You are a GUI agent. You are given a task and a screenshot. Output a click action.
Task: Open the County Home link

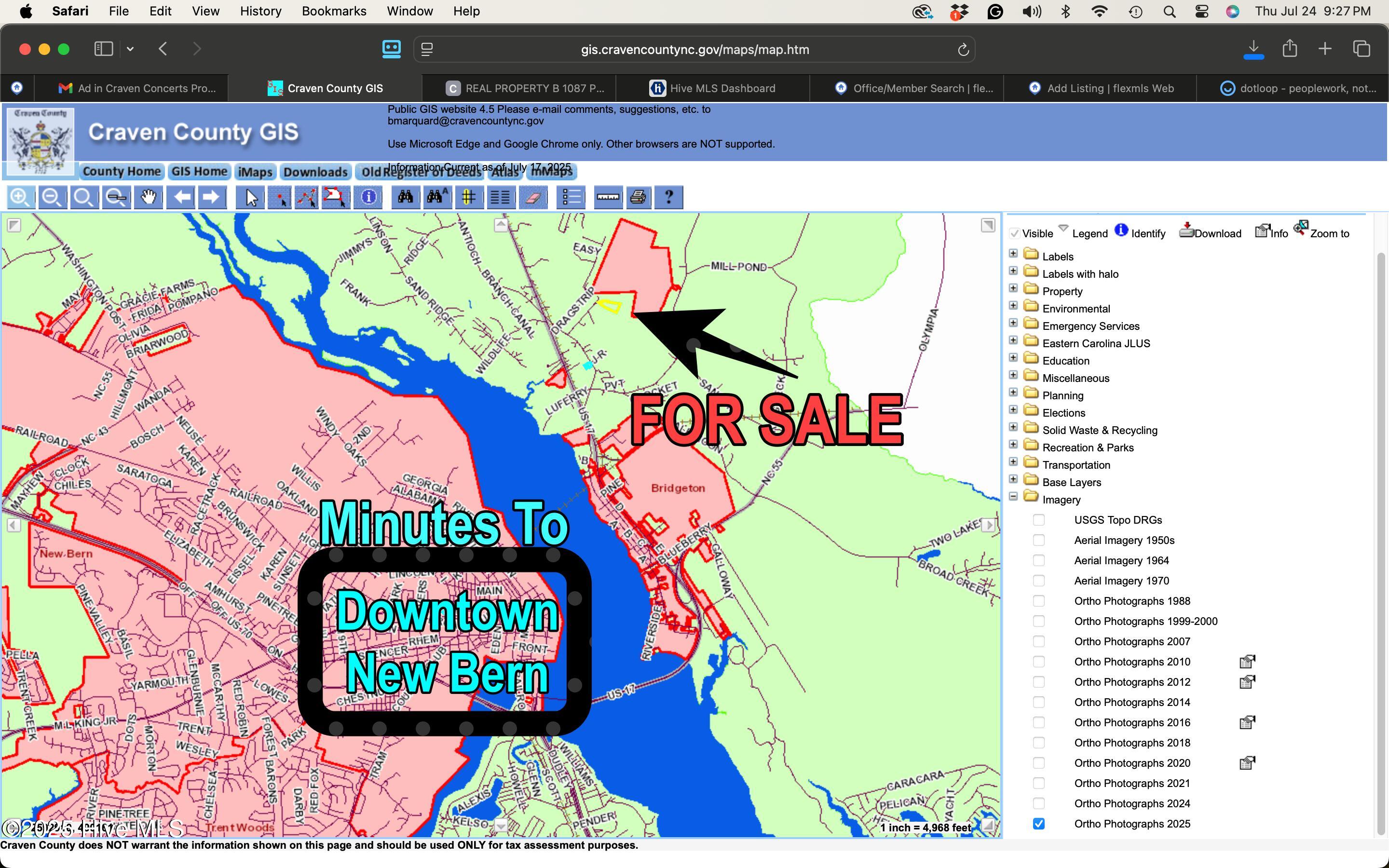[121, 171]
